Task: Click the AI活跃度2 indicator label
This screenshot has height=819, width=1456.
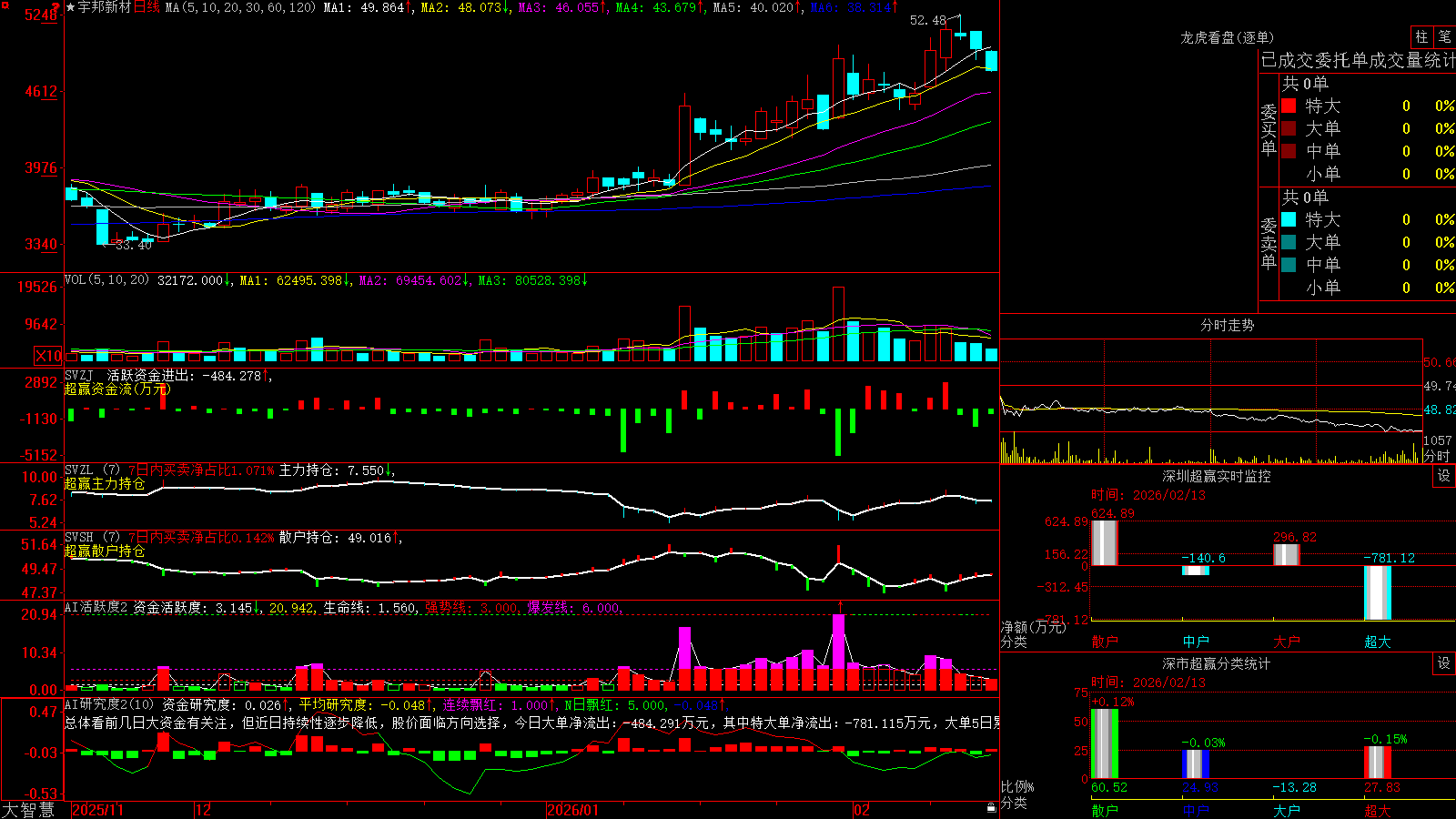Action: pyautogui.click(x=96, y=607)
